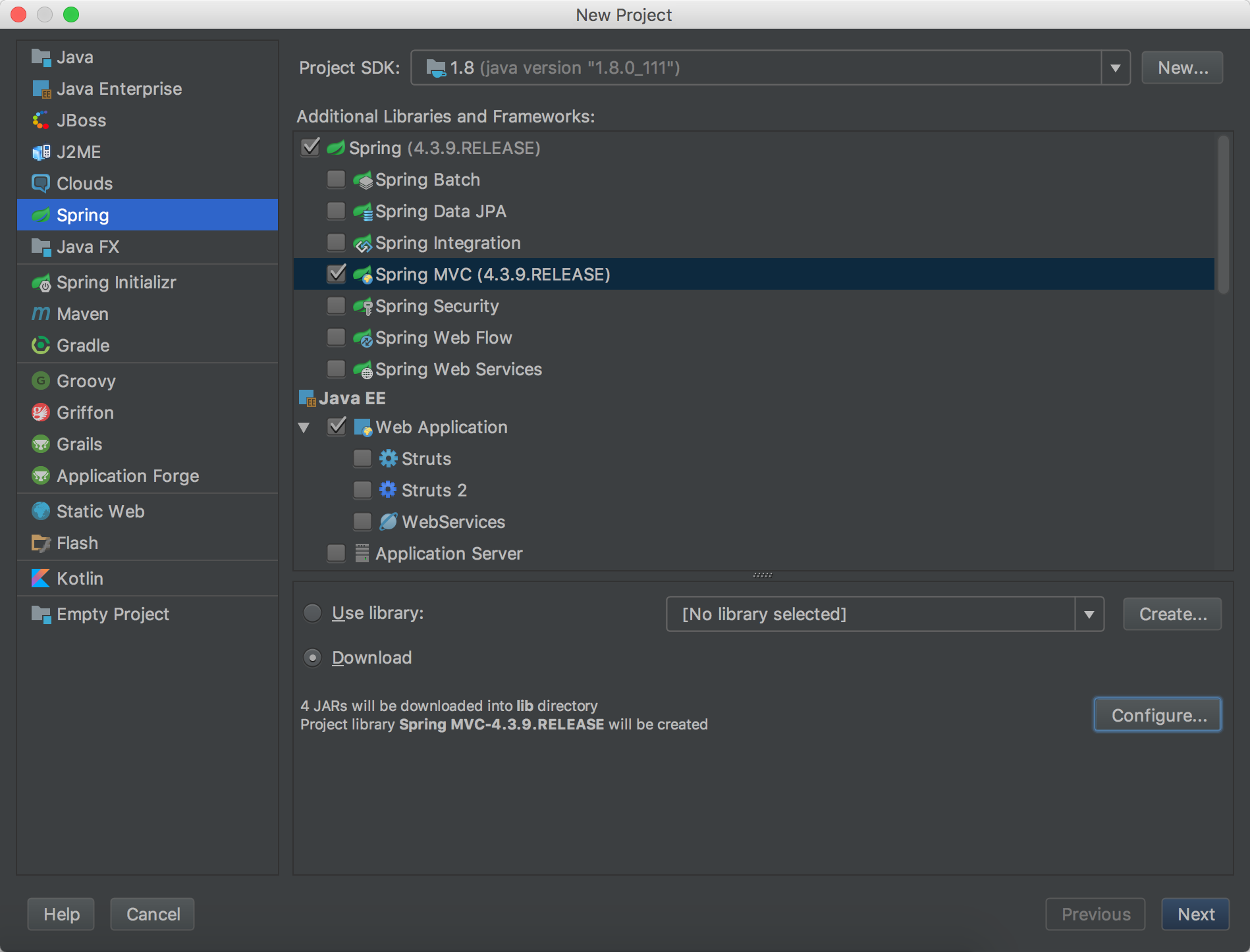Enable the Spring Batch checkbox

(337, 179)
